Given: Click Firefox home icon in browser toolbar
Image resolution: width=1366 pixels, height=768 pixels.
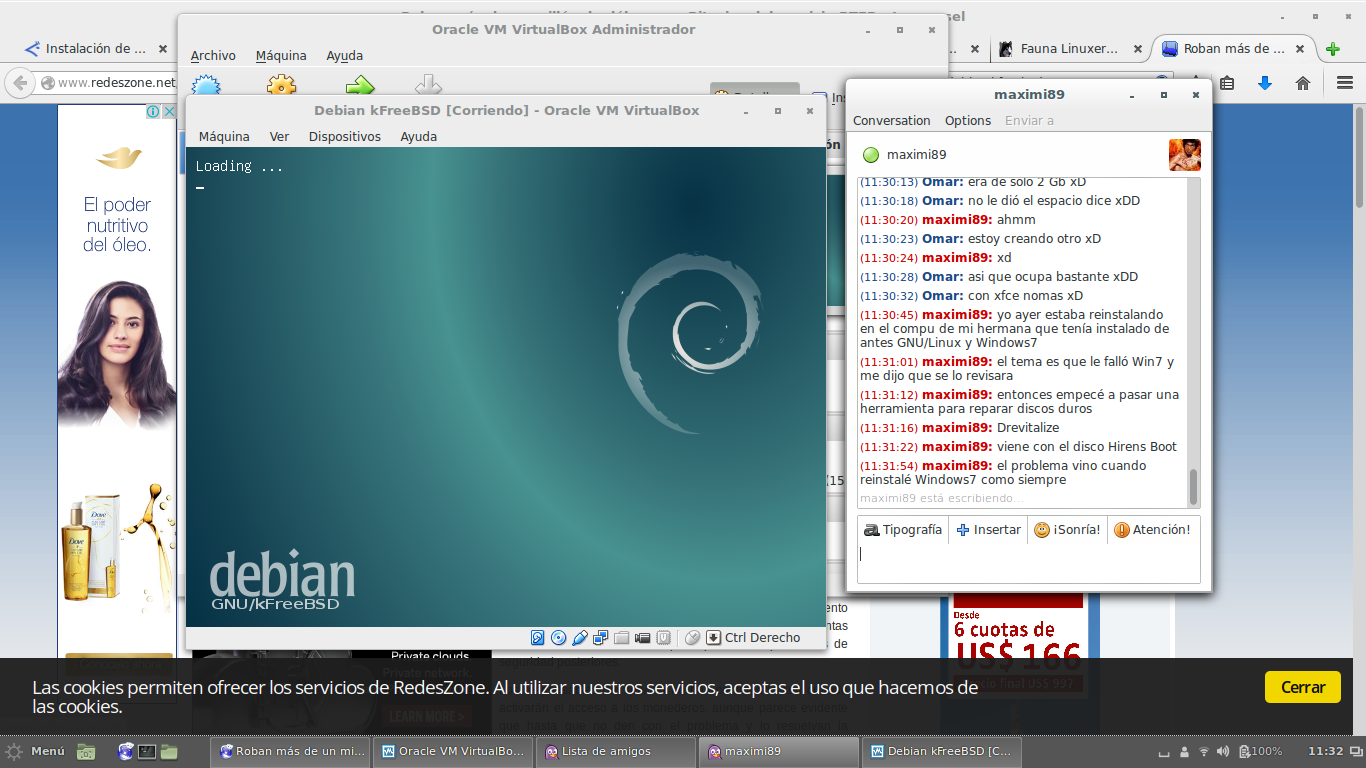Looking at the screenshot, I should [1303, 83].
